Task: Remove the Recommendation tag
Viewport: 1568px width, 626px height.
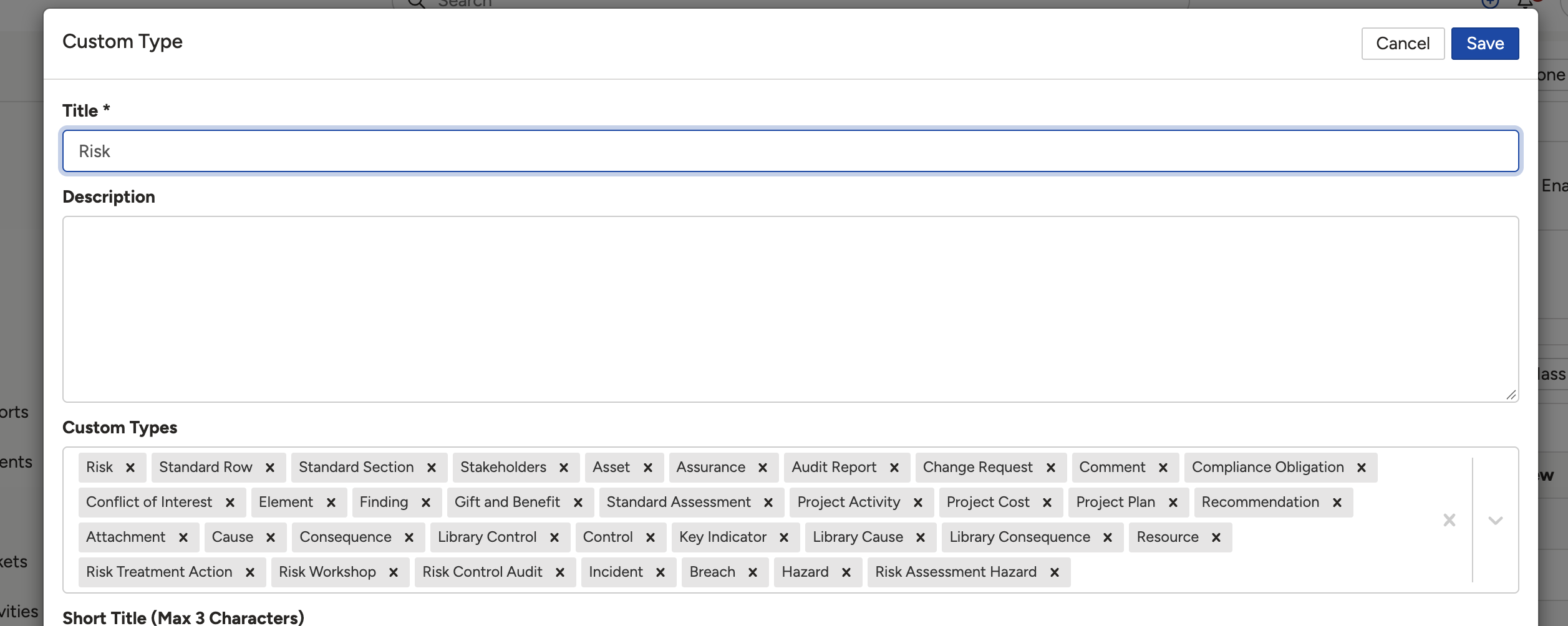Action: 1337,503
